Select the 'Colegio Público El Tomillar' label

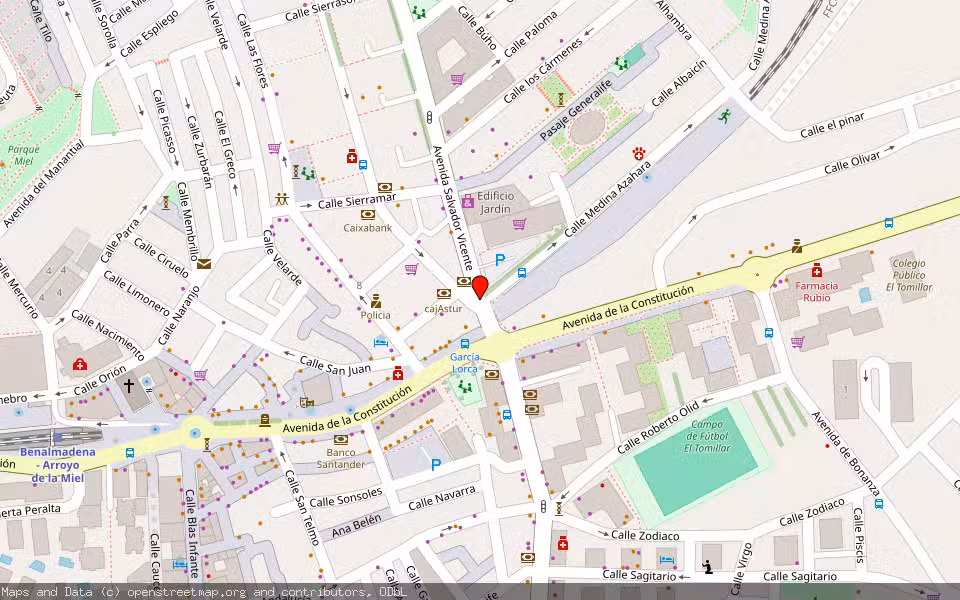909,275
